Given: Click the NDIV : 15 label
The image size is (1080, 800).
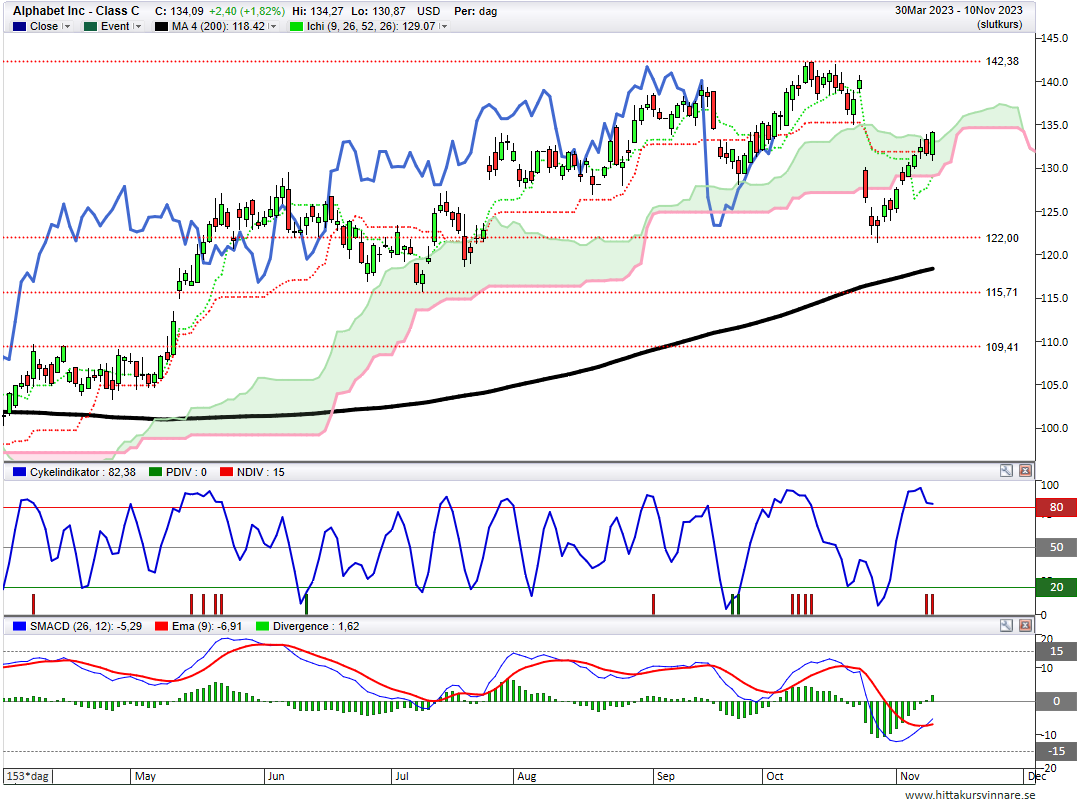Looking at the screenshot, I should coord(260,472).
